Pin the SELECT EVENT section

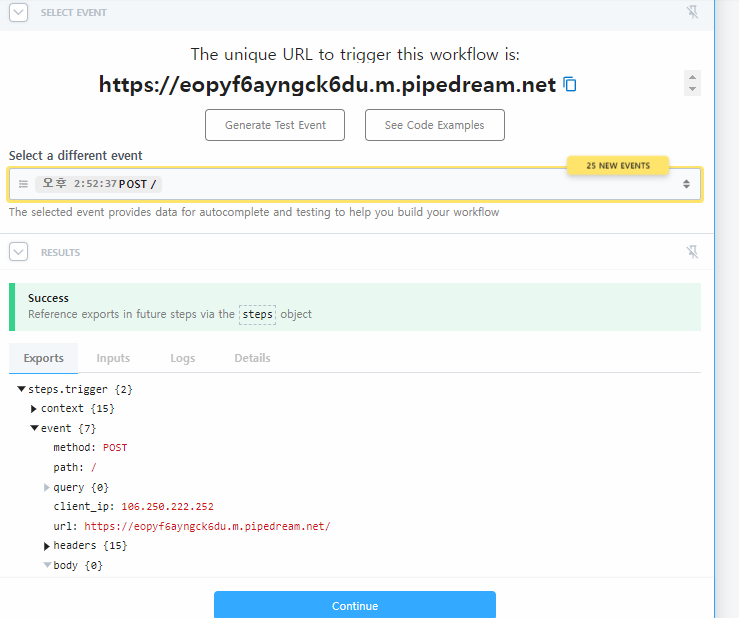coord(692,12)
